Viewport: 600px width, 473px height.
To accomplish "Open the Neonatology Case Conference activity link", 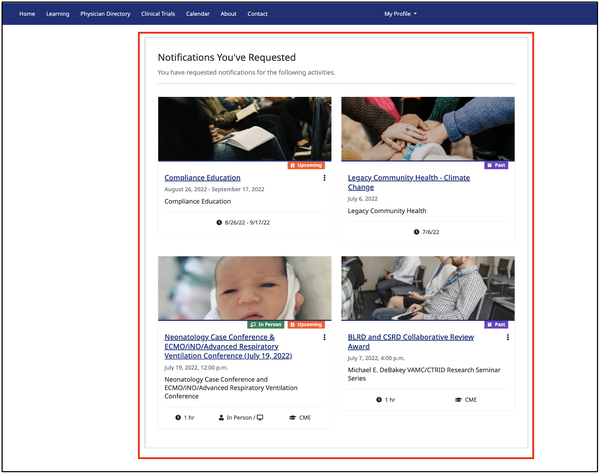I will click(x=228, y=346).
